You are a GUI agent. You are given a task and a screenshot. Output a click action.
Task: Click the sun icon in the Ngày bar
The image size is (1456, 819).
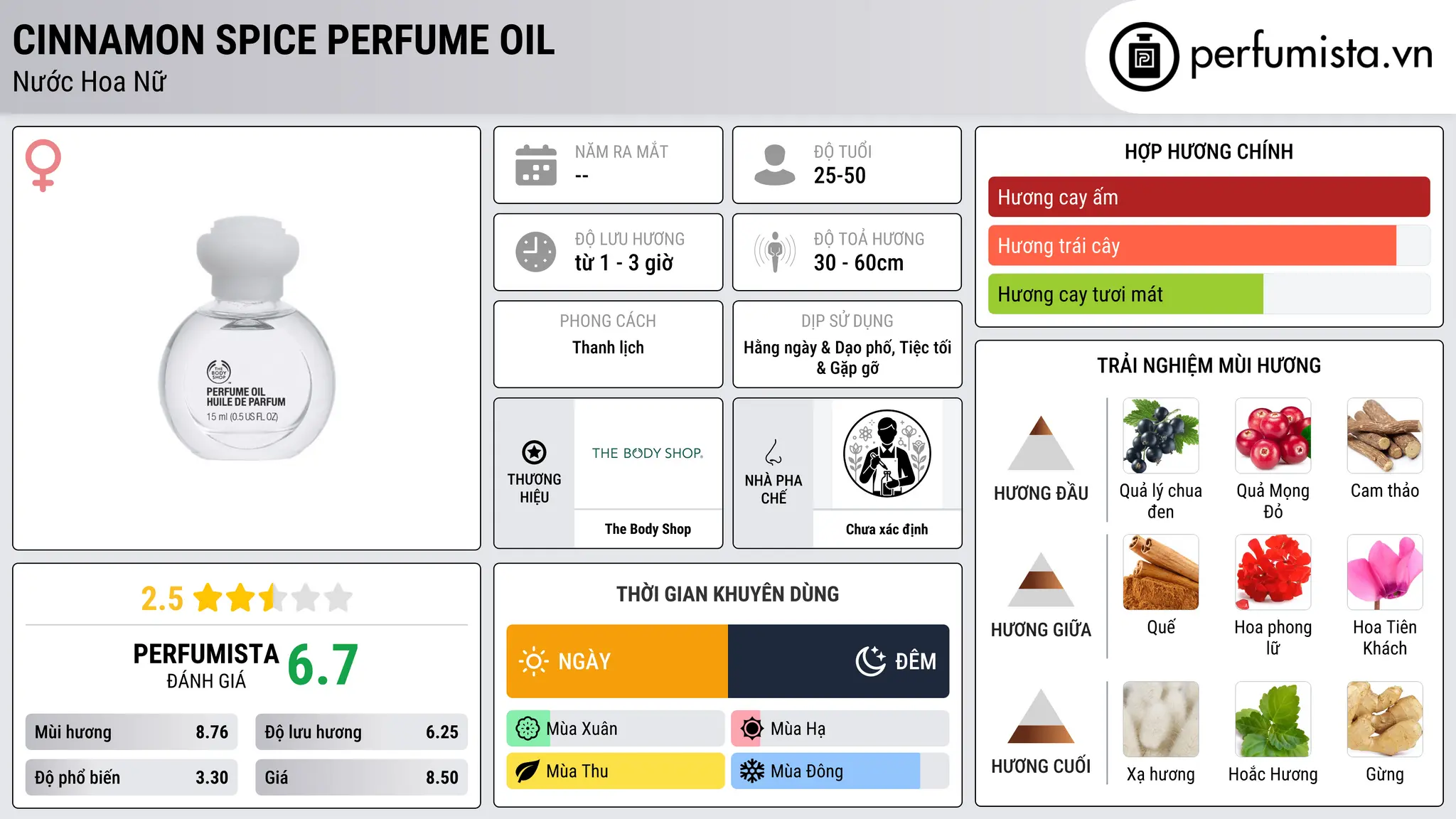pos(534,661)
